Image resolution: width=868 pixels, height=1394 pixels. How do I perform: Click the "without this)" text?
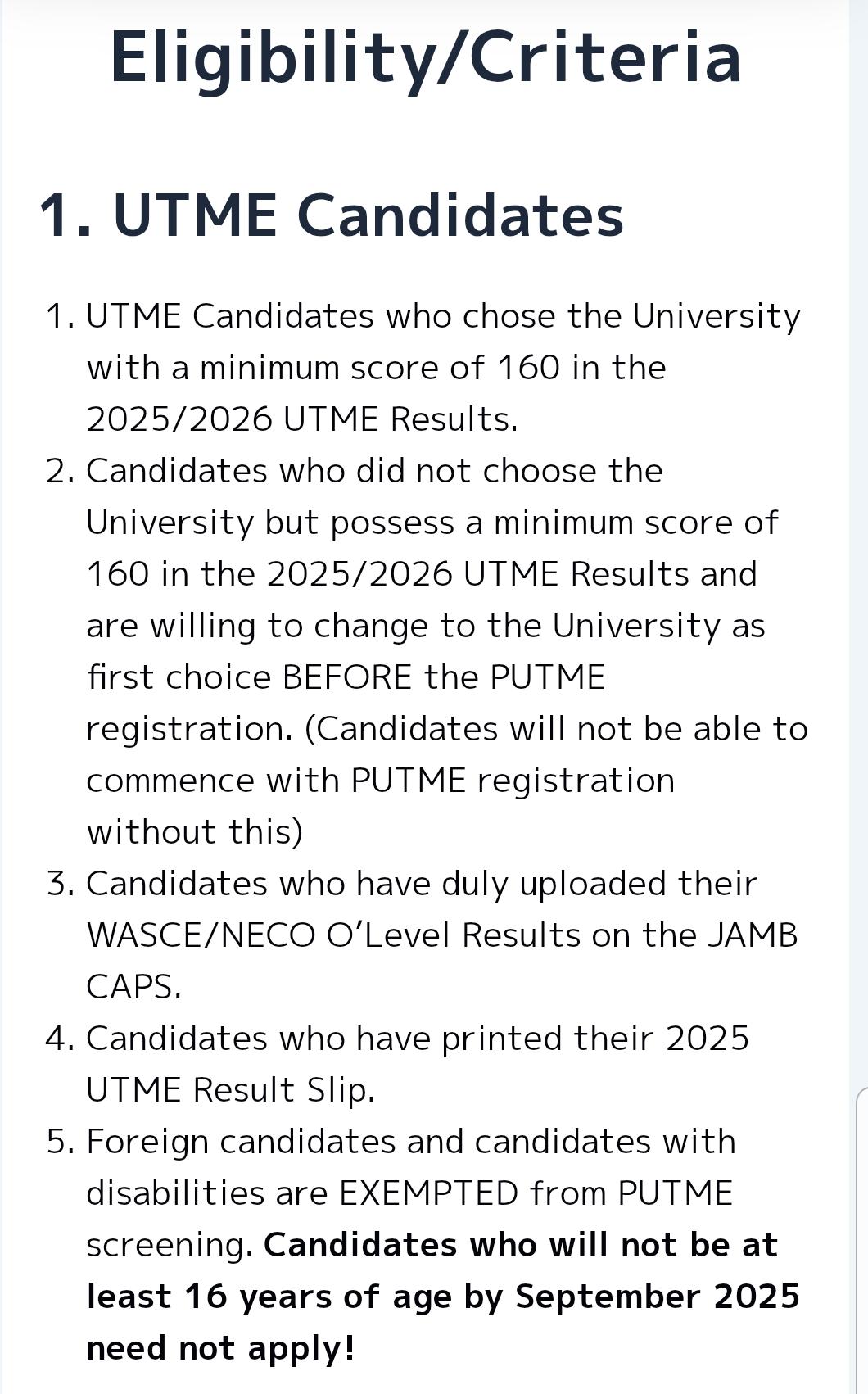[194, 832]
